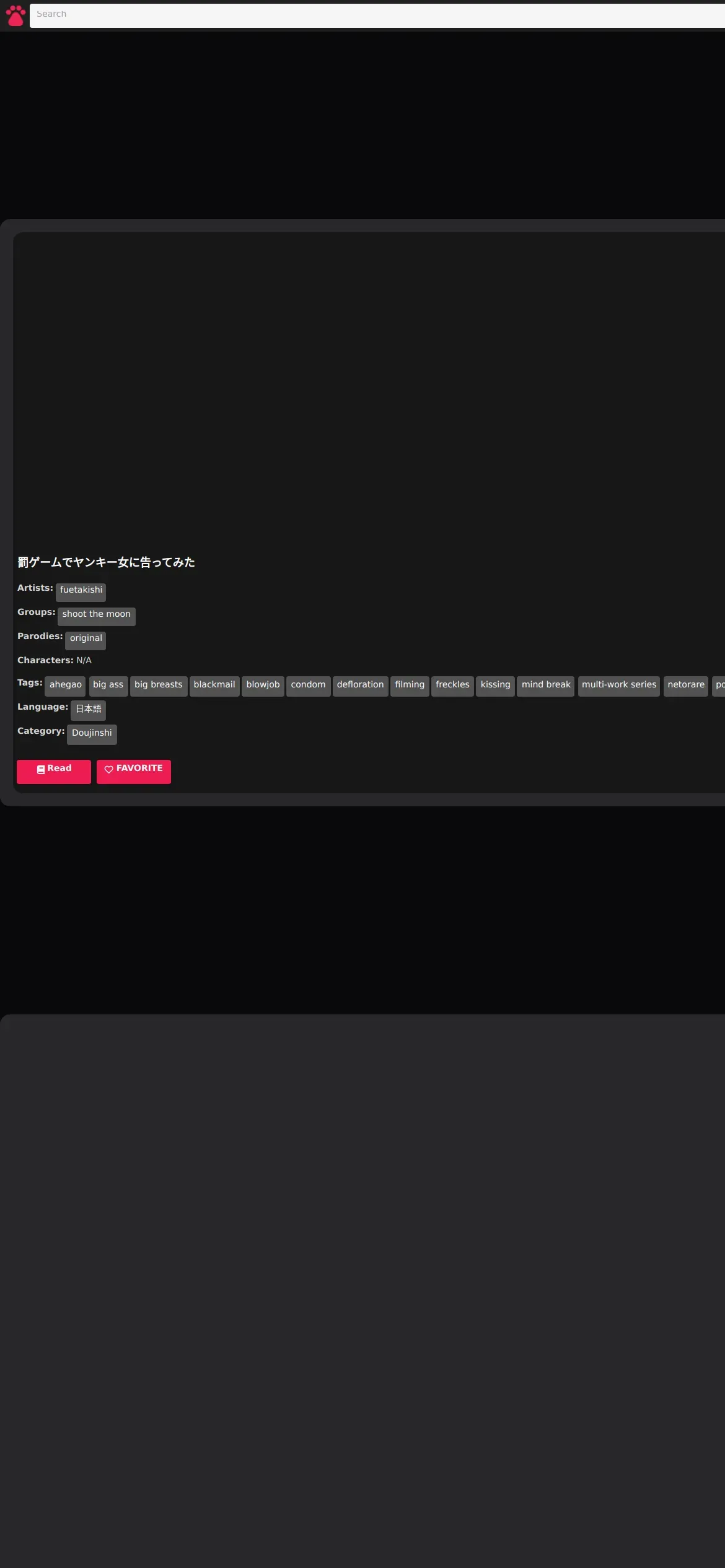Open the kissing tag

[495, 686]
